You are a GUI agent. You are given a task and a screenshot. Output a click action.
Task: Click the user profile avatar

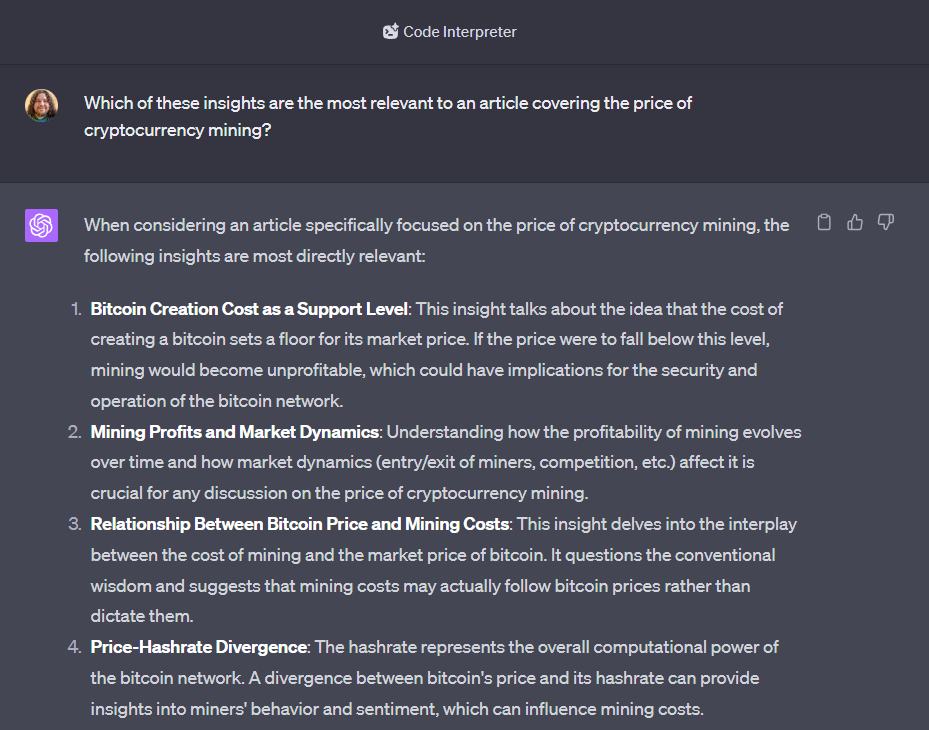click(41, 105)
